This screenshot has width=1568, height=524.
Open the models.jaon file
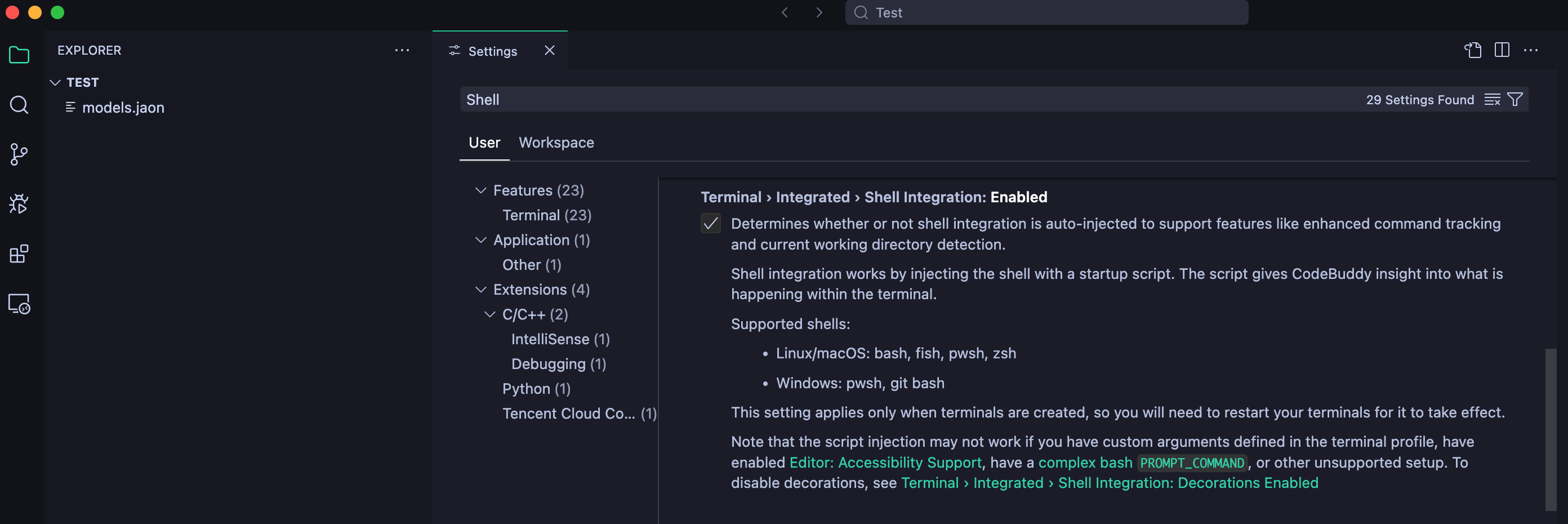(123, 108)
